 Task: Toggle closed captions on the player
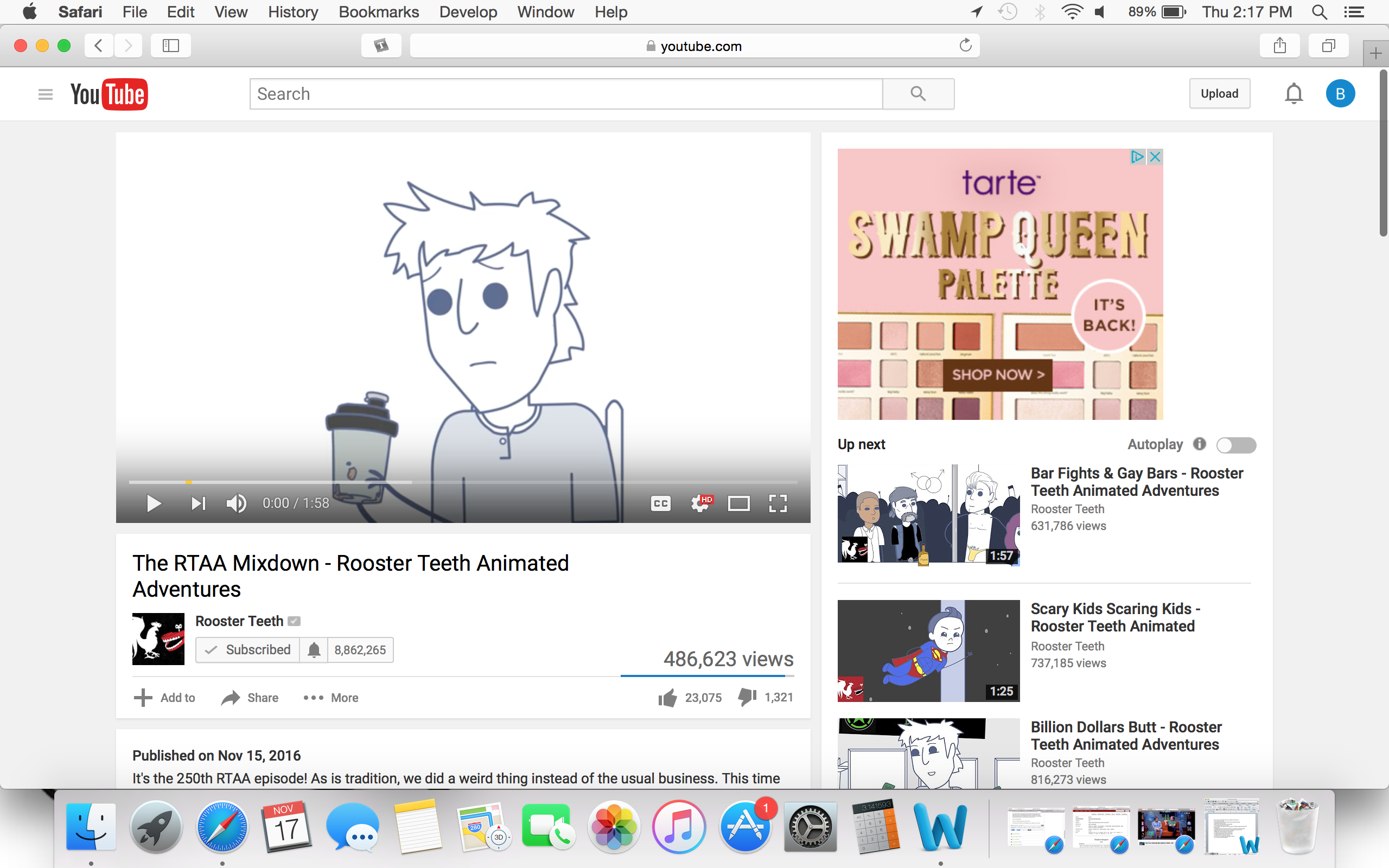pos(661,503)
